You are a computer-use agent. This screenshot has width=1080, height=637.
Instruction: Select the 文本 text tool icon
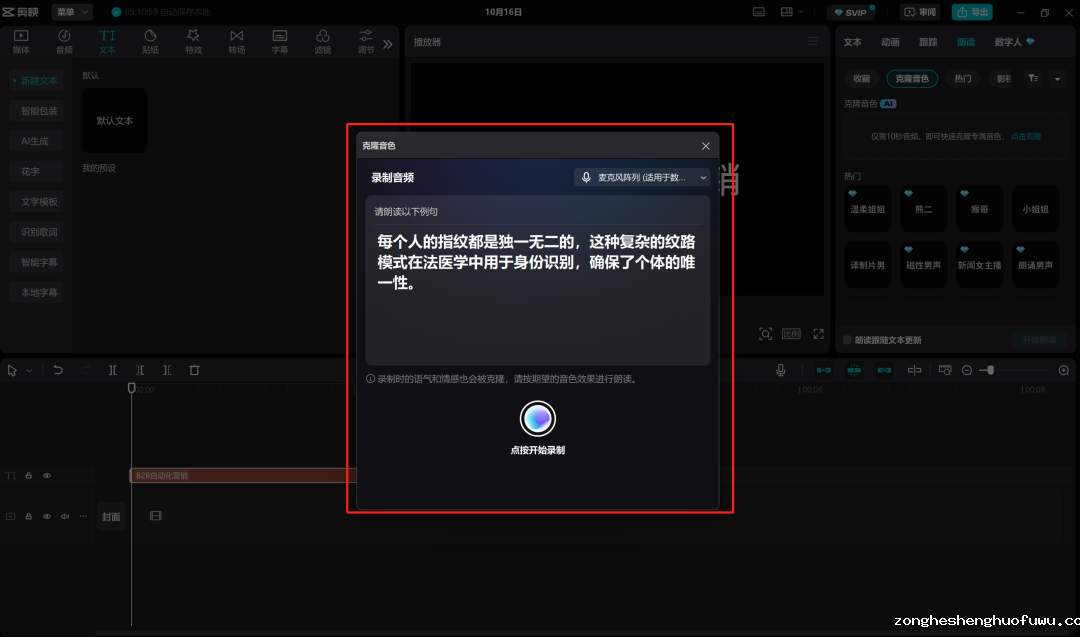pyautogui.click(x=107, y=41)
